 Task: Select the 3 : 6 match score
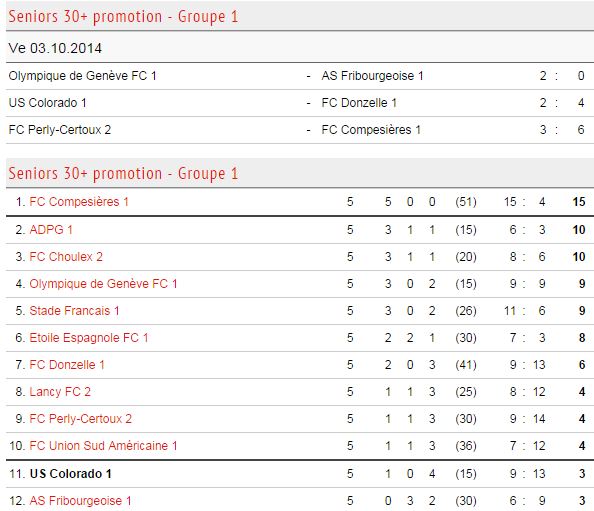562,130
